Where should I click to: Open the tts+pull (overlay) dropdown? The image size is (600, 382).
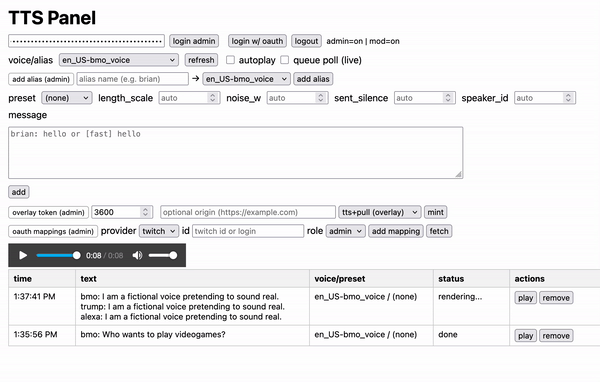(380, 212)
